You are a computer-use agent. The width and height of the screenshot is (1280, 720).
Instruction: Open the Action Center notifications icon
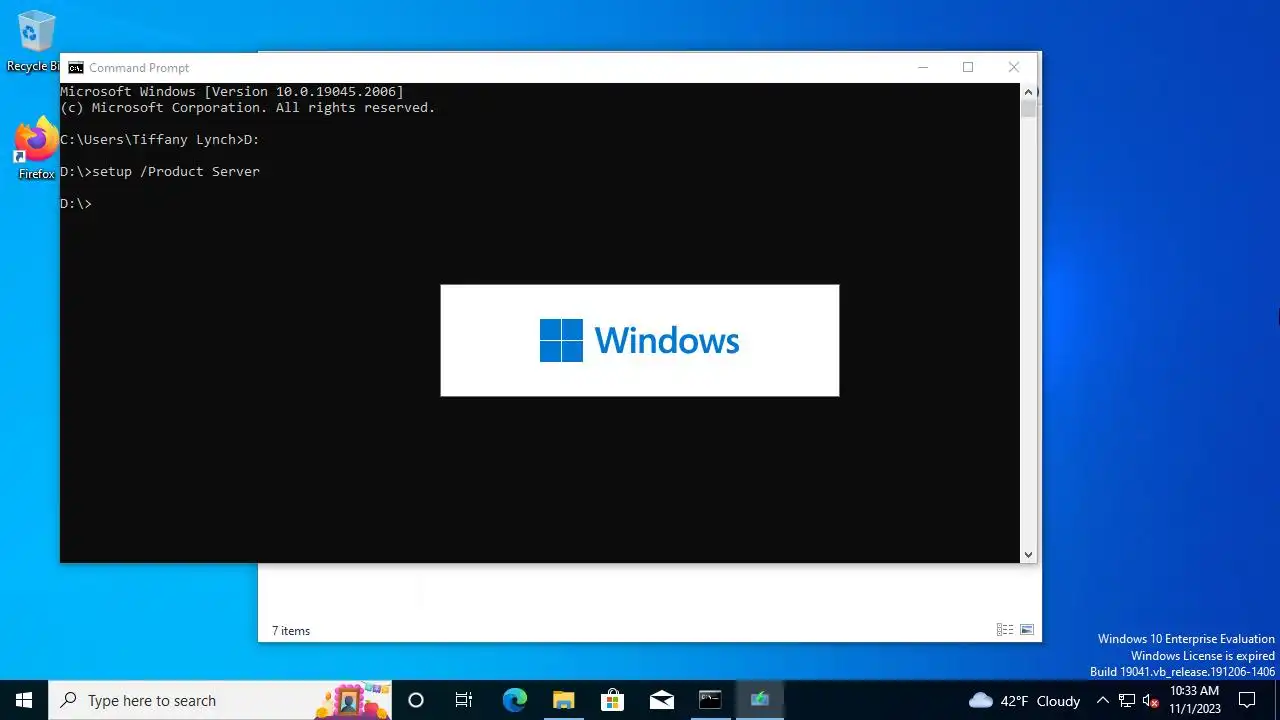(x=1247, y=700)
